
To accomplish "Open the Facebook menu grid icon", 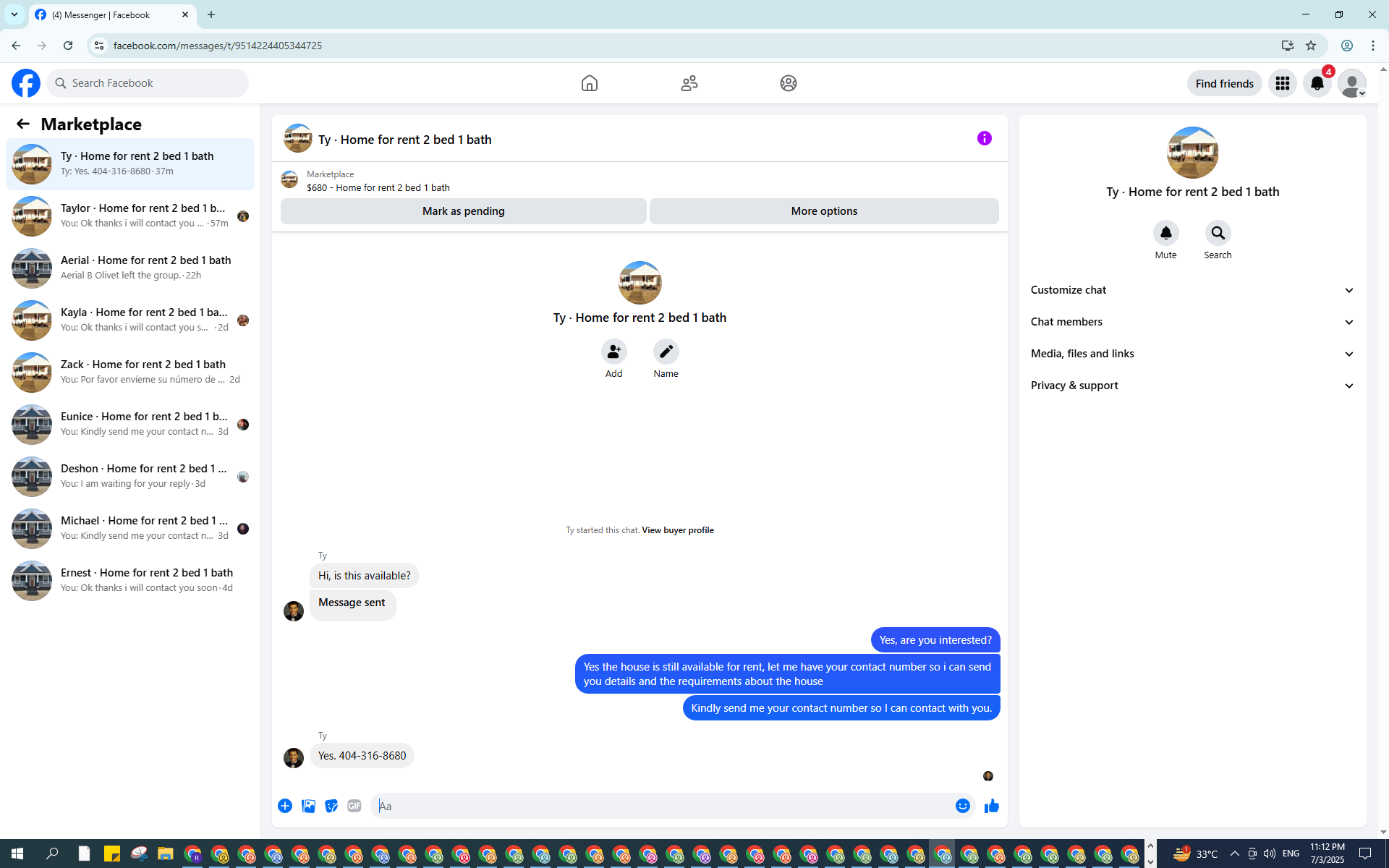I will (1282, 83).
